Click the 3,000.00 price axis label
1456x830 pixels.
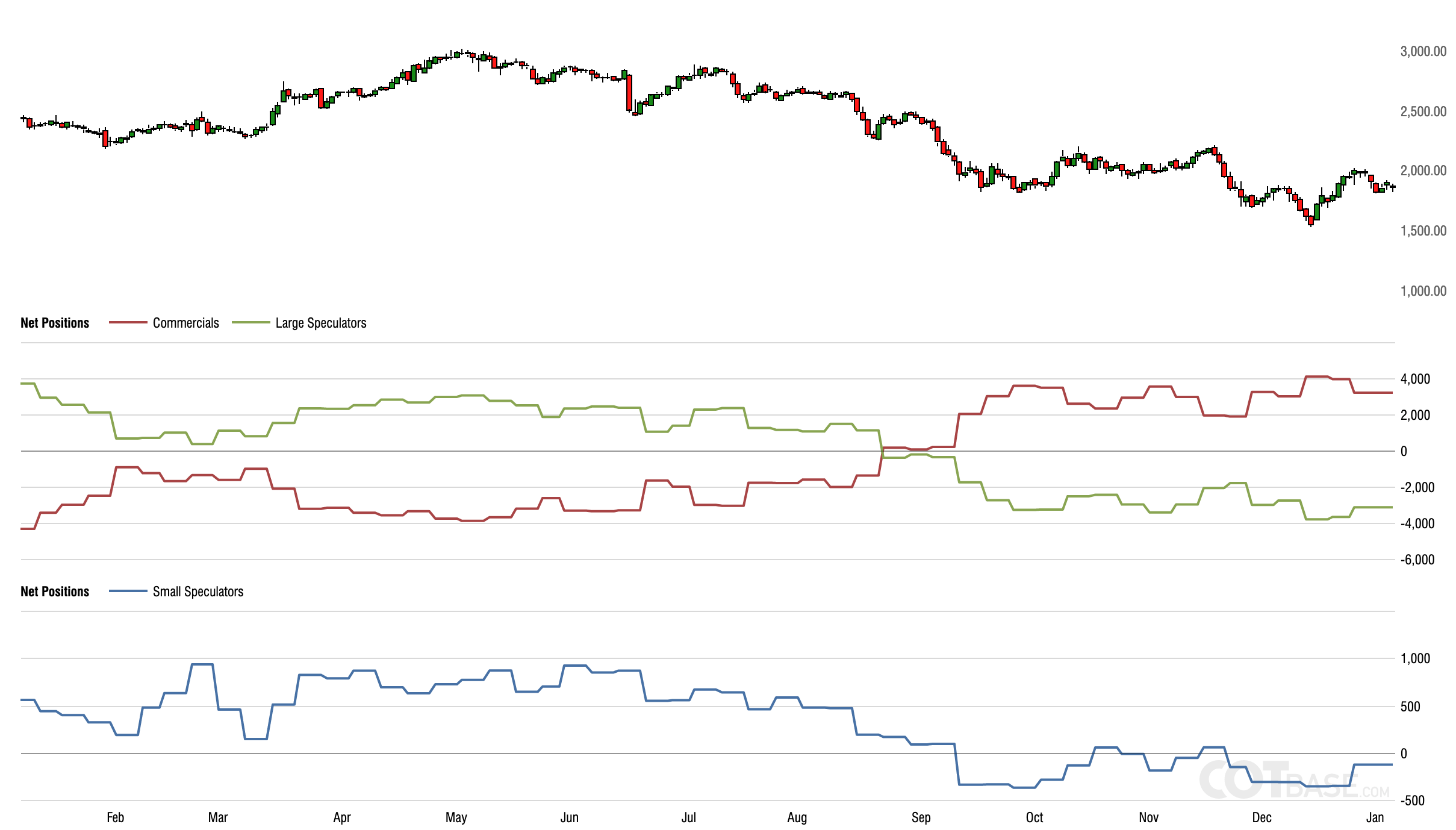pos(1423,51)
